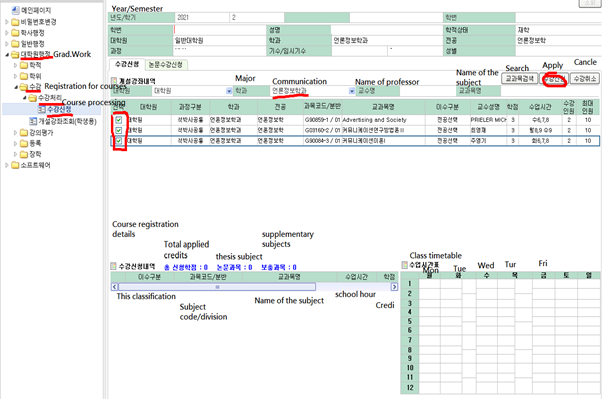Collapse the Grad.Work tree node
Screen dimensions: 602x399
pos(7,55)
